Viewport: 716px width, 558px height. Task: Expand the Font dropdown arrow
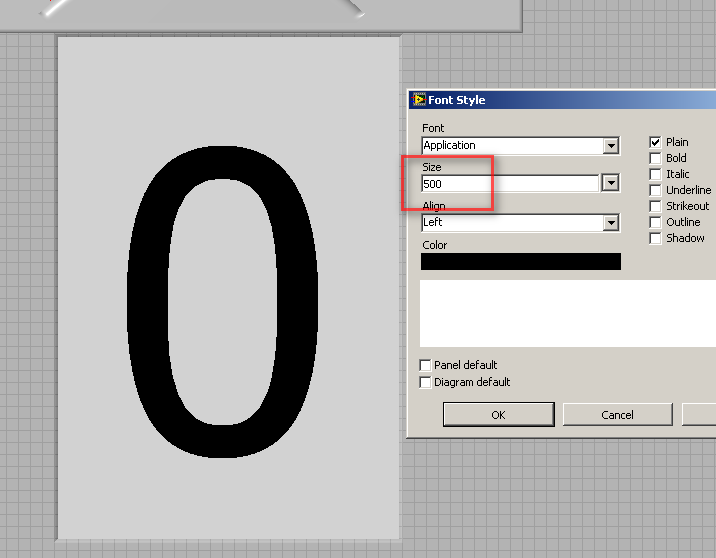(611, 146)
